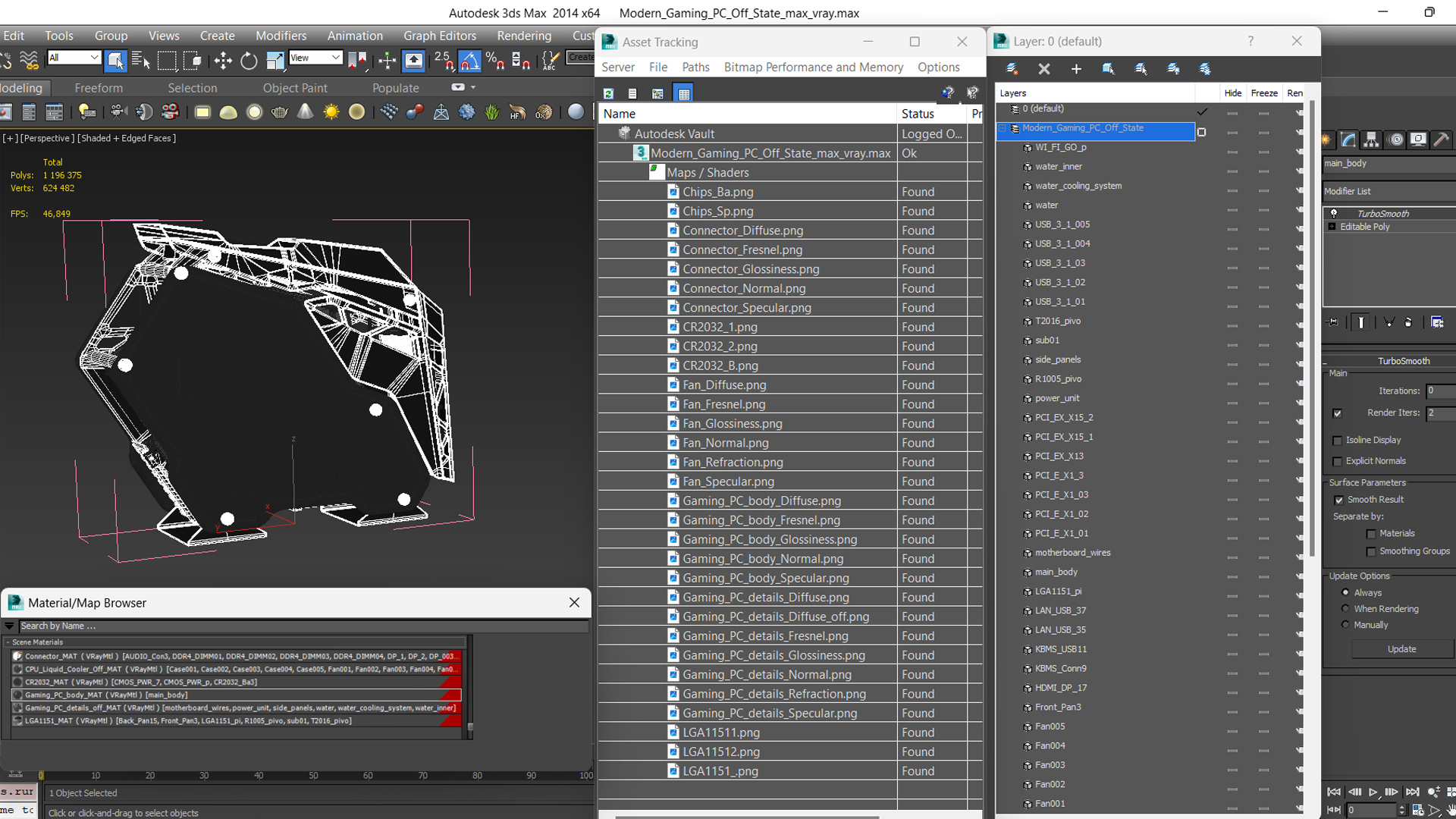The height and width of the screenshot is (819, 1456).
Task: Toggle the Angle Snap tool
Action: click(x=469, y=60)
